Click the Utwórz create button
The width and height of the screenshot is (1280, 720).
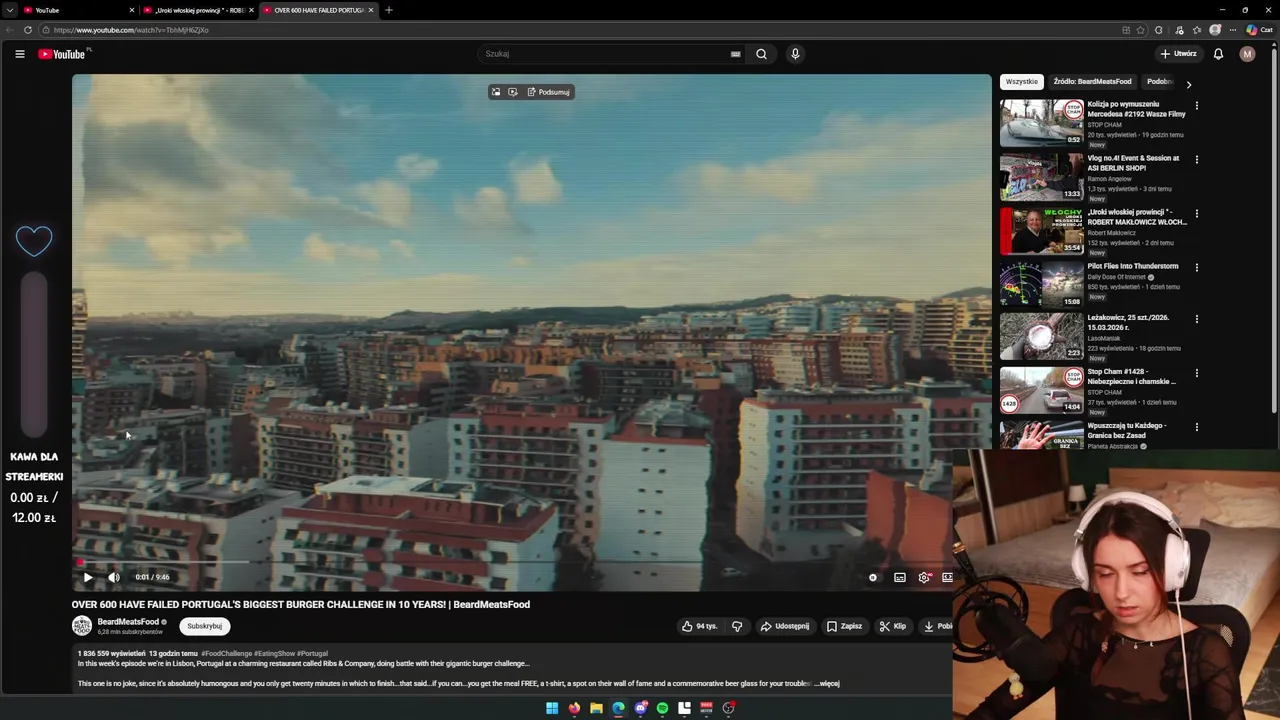point(1178,54)
